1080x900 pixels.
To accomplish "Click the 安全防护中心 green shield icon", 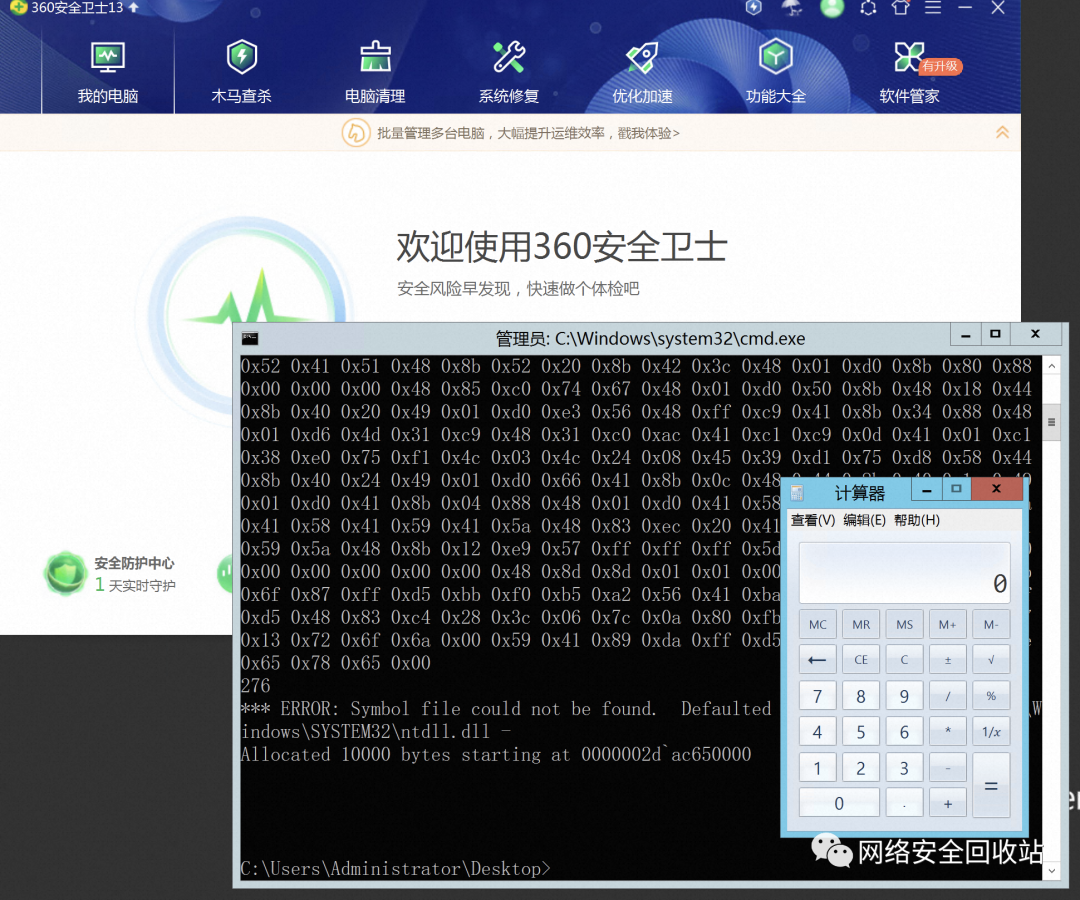I will (x=65, y=573).
